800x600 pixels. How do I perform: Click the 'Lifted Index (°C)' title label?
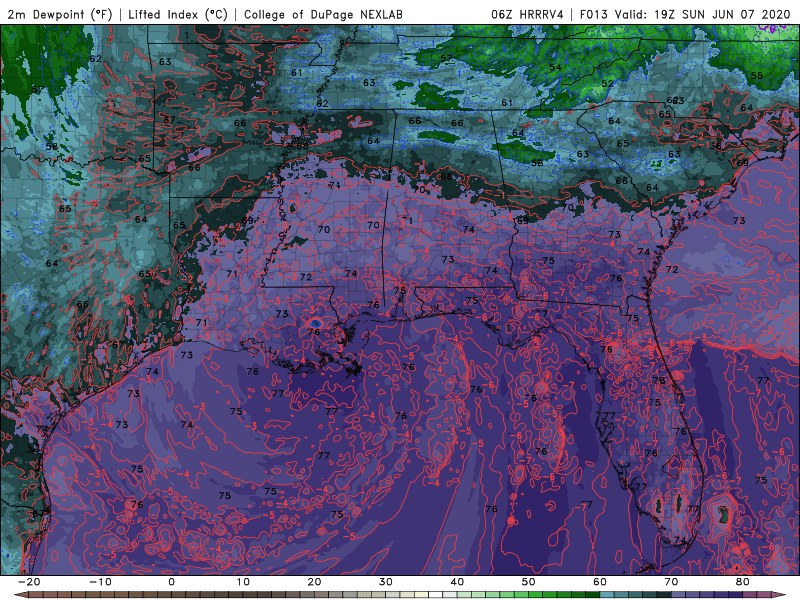click(178, 14)
